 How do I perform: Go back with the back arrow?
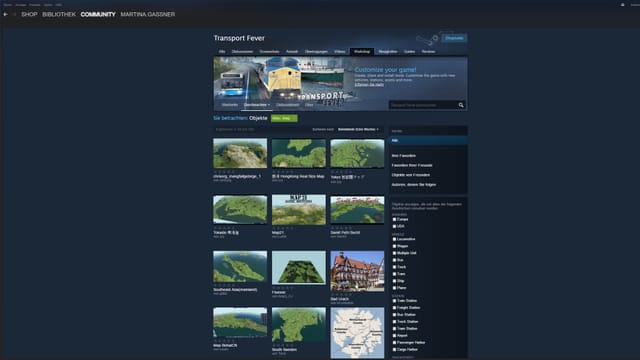5,14
